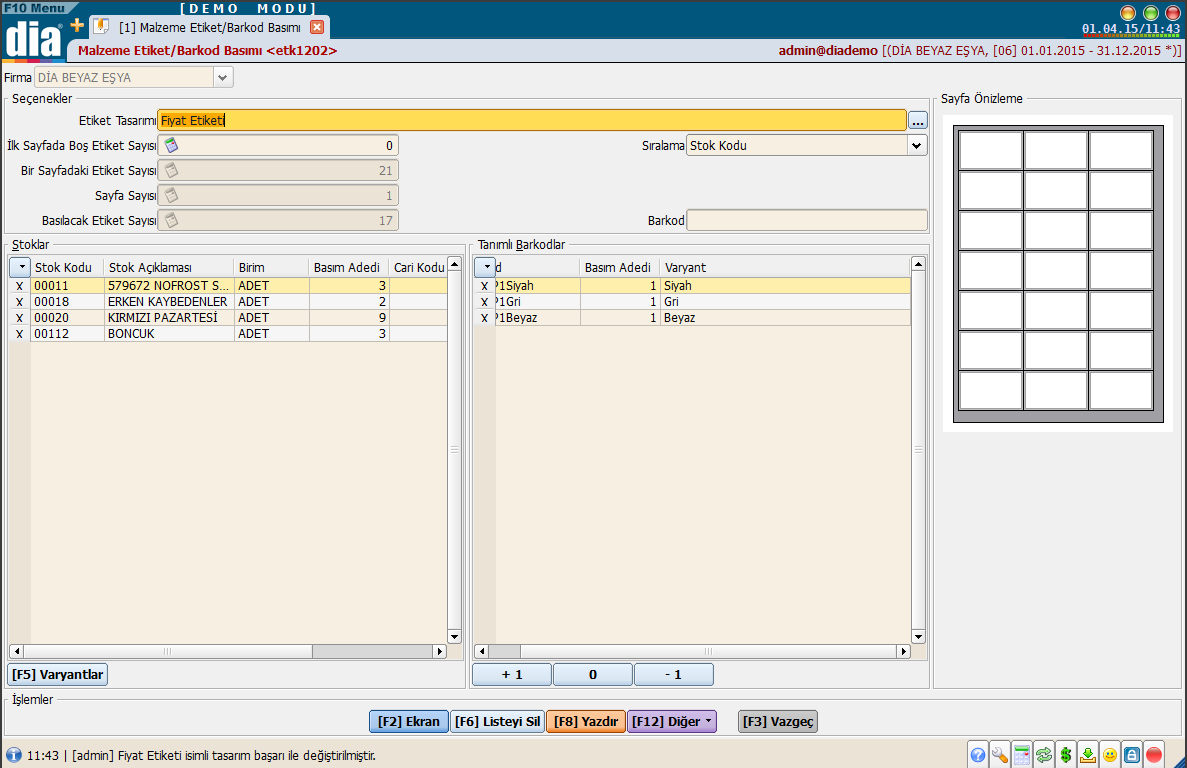Click the Birim column header
The image size is (1187, 768).
[271, 267]
